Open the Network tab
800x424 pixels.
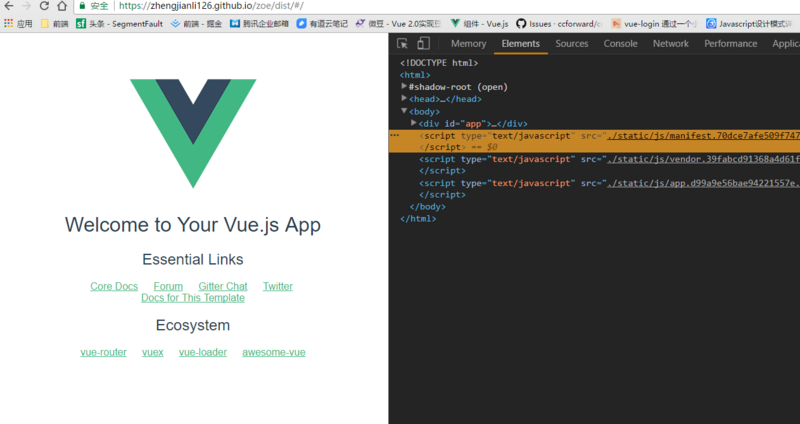pos(671,43)
